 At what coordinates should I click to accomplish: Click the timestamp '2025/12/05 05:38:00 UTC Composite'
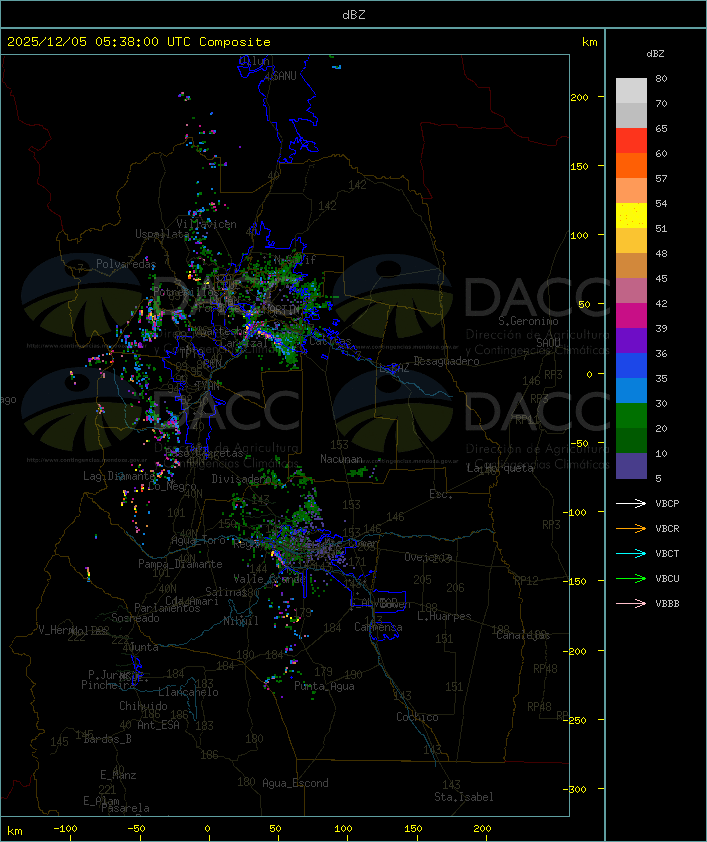(139, 41)
